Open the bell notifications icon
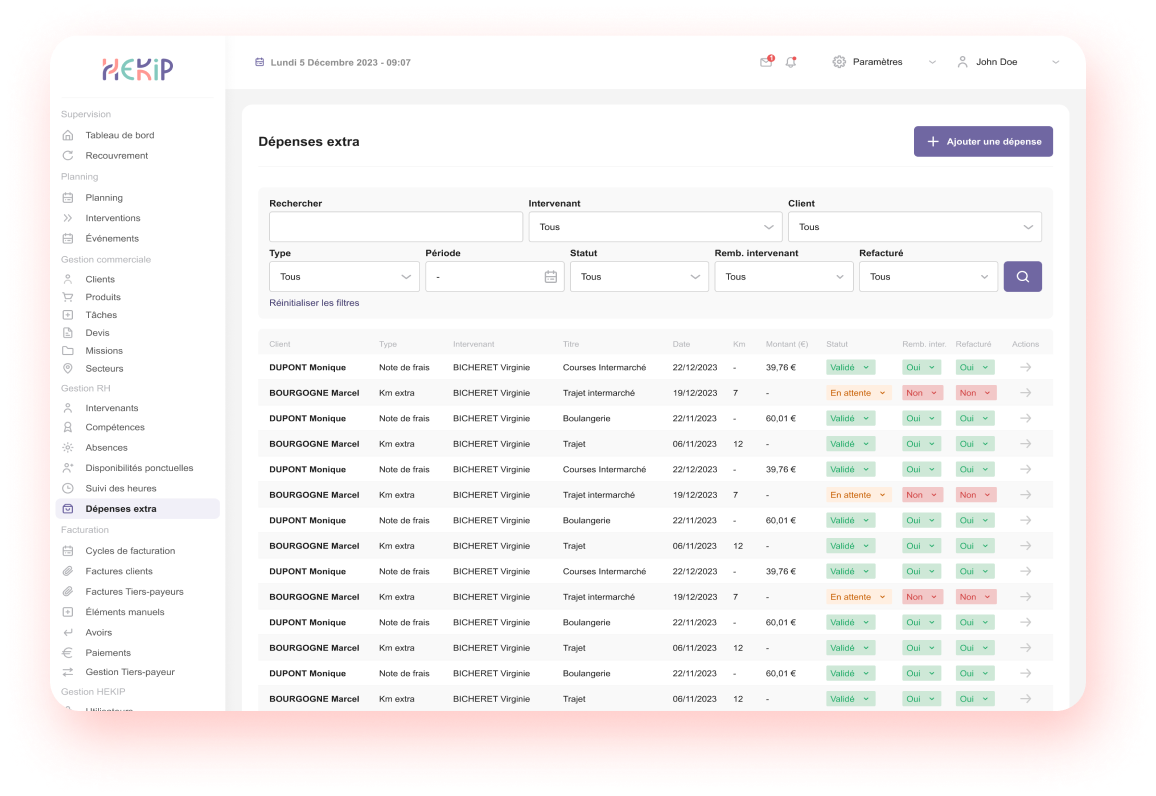 (791, 62)
